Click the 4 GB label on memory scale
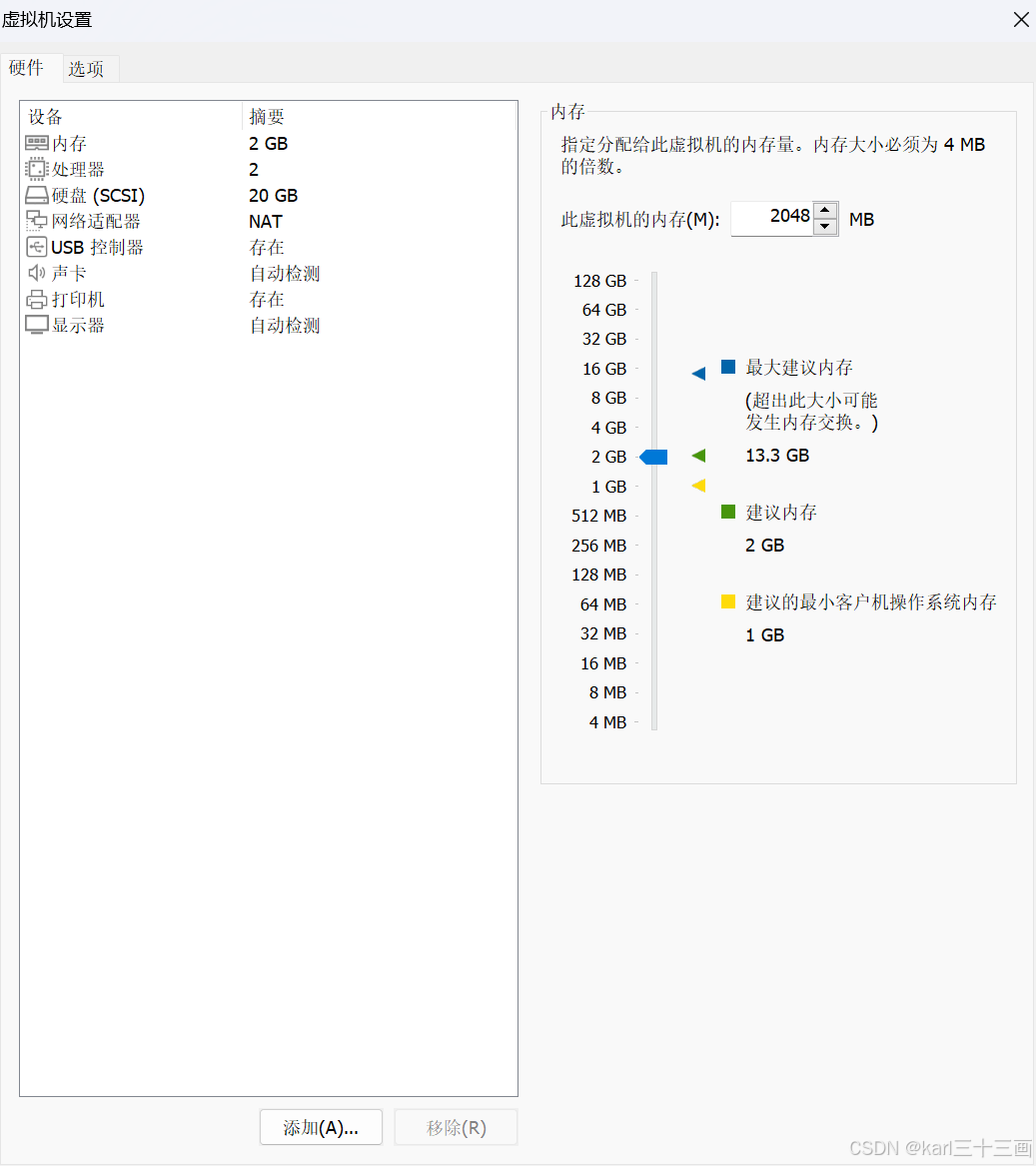The image size is (1036, 1166). (x=609, y=428)
